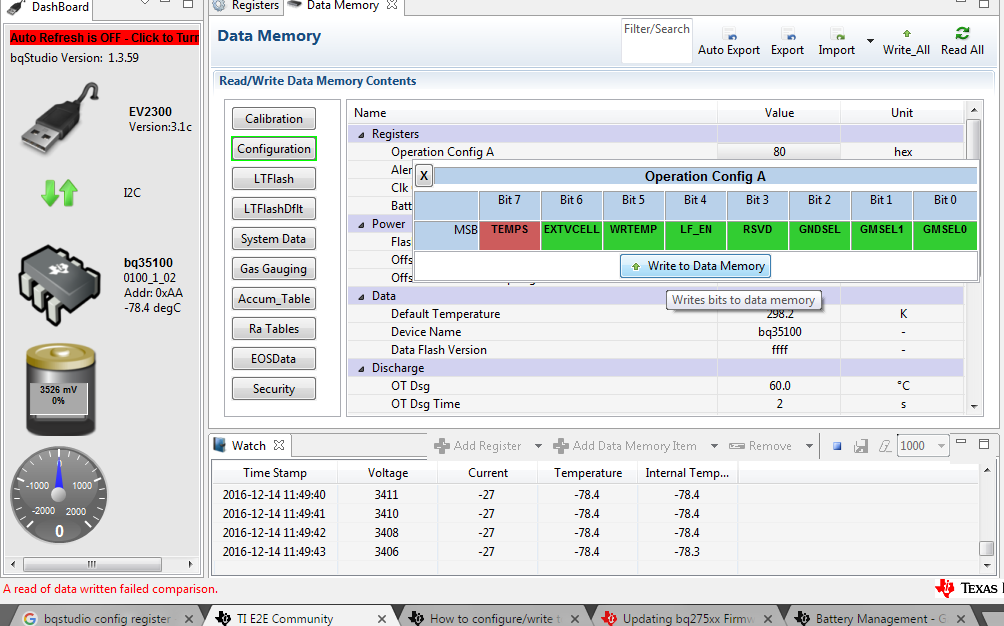This screenshot has height=626, width=1004.
Task: Click the green I2C communication arrows icon
Action: point(59,193)
